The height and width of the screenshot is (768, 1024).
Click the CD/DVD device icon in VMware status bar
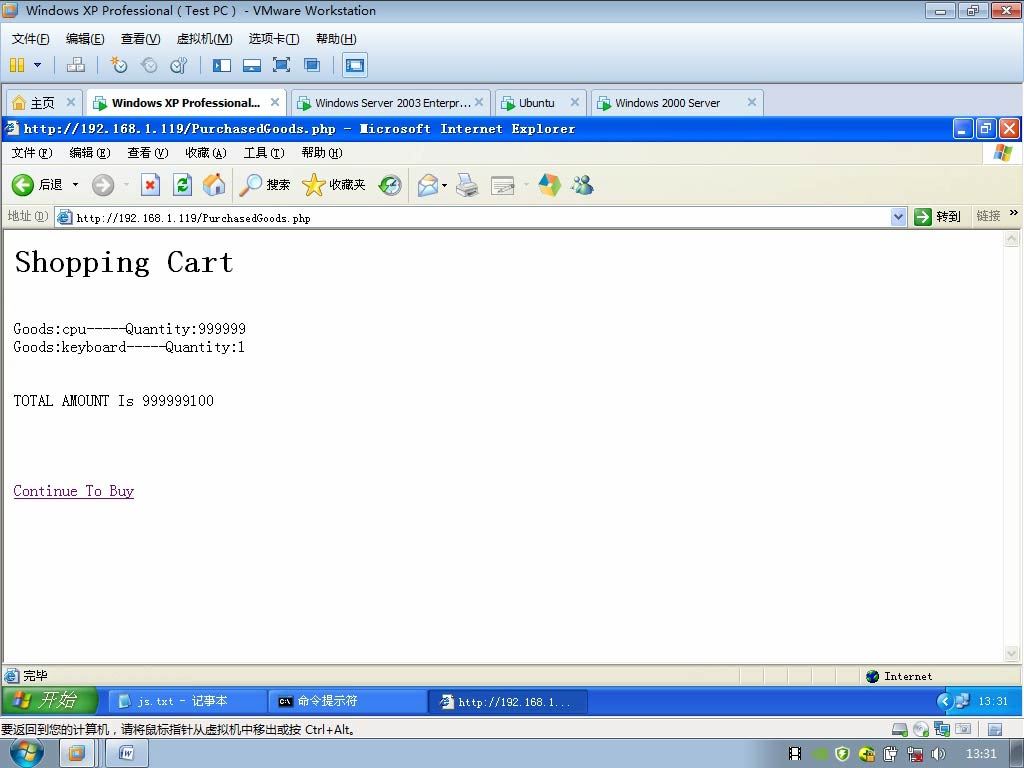[x=921, y=729]
